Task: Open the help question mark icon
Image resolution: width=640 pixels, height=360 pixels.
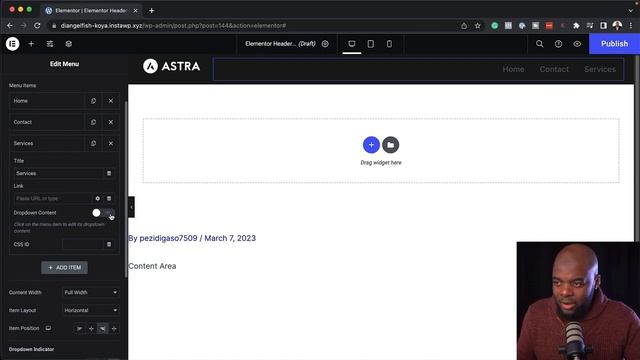Action: coord(558,44)
